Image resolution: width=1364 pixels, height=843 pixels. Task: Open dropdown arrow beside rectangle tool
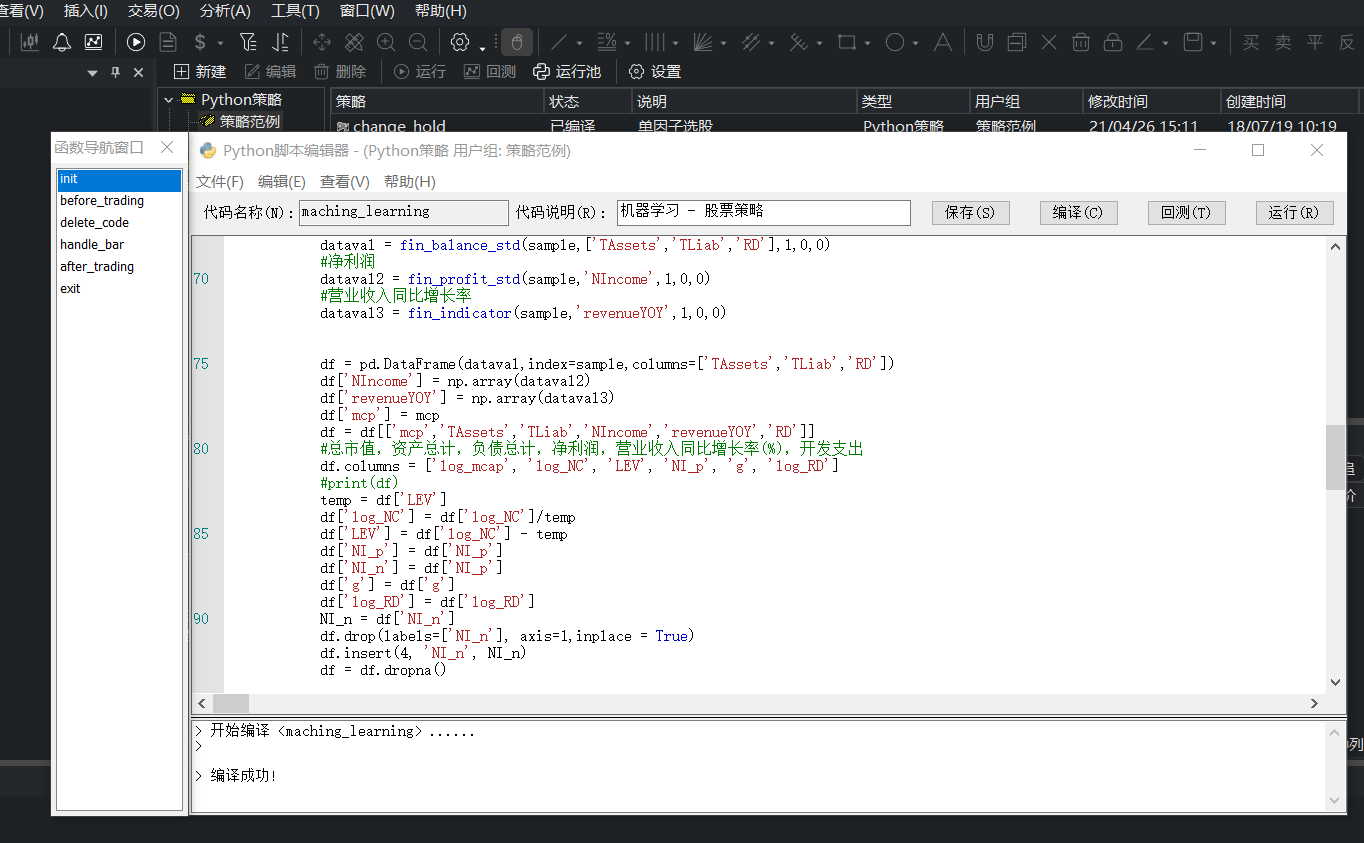click(867, 44)
